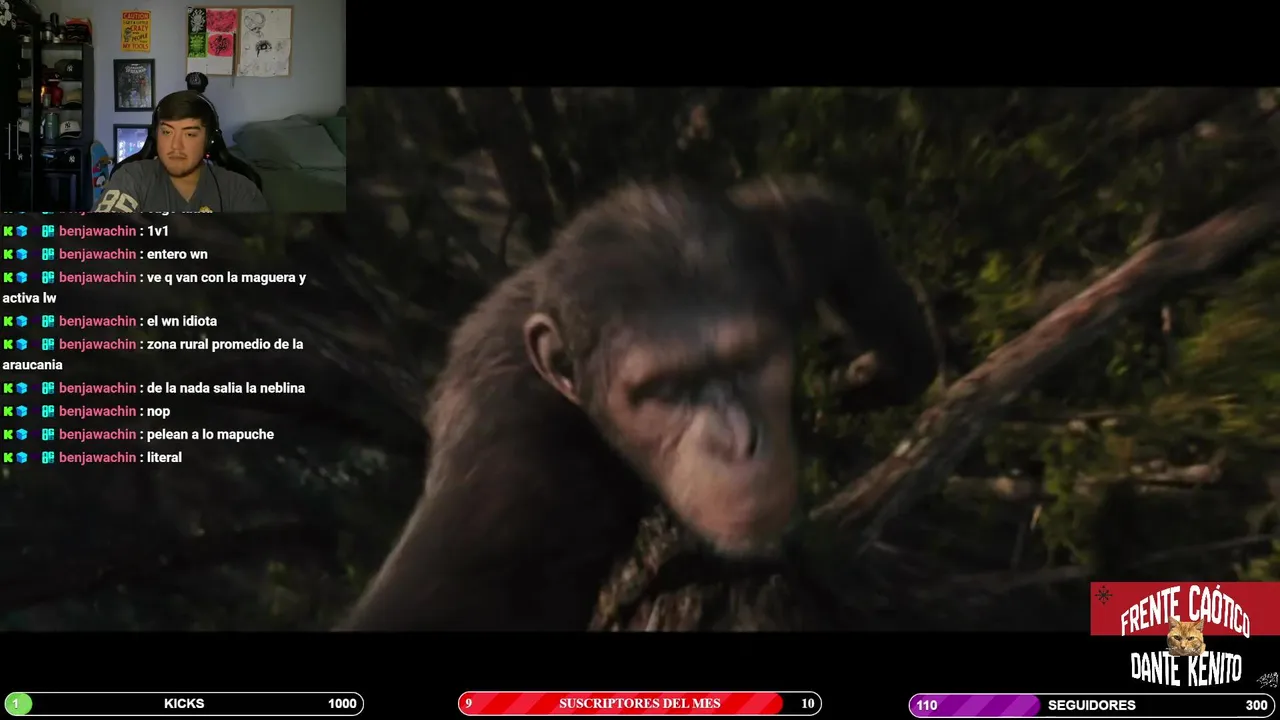1280x720 pixels.
Task: Click the streamer webcam feed
Action: pos(173,106)
